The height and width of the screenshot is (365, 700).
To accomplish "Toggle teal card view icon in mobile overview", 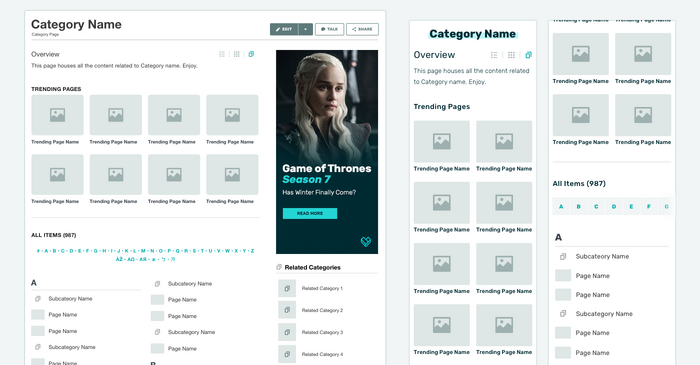I will click(x=529, y=55).
